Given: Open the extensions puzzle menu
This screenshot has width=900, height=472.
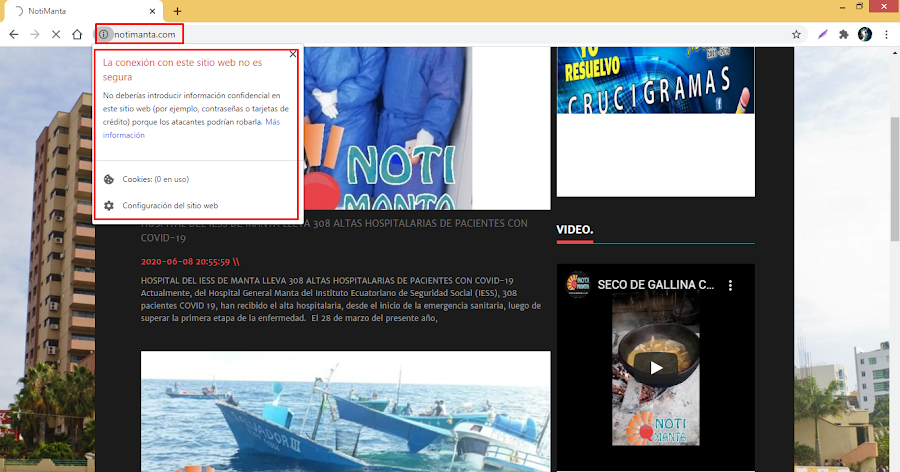Looking at the screenshot, I should tap(843, 34).
